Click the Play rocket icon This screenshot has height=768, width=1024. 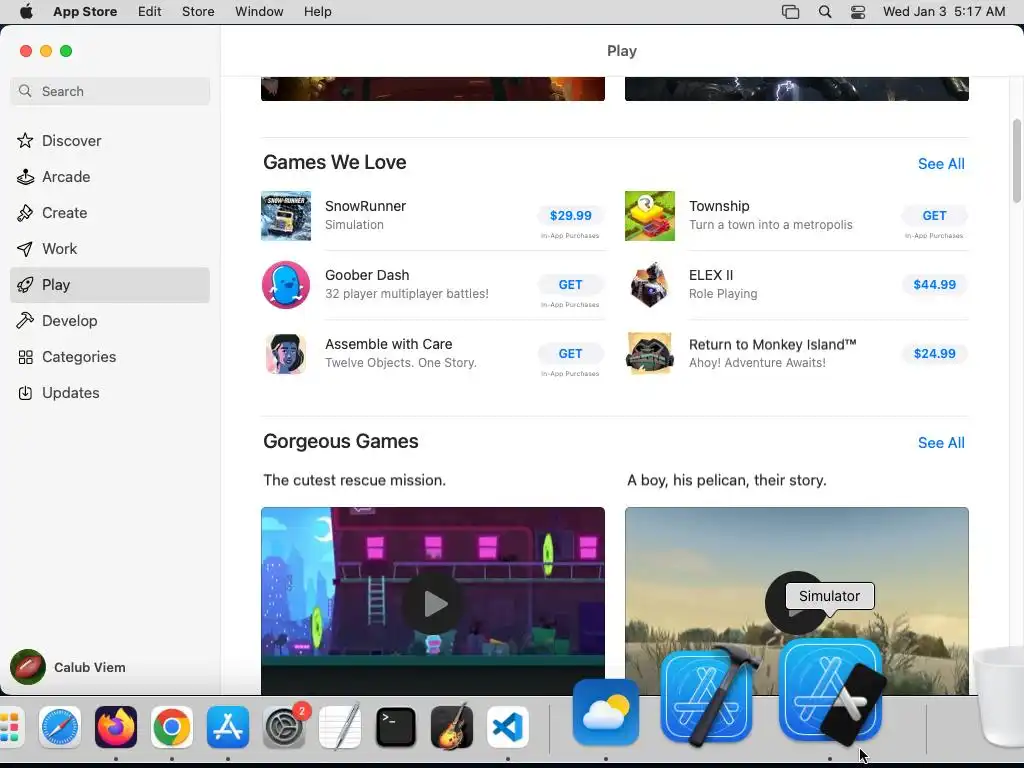[25, 285]
